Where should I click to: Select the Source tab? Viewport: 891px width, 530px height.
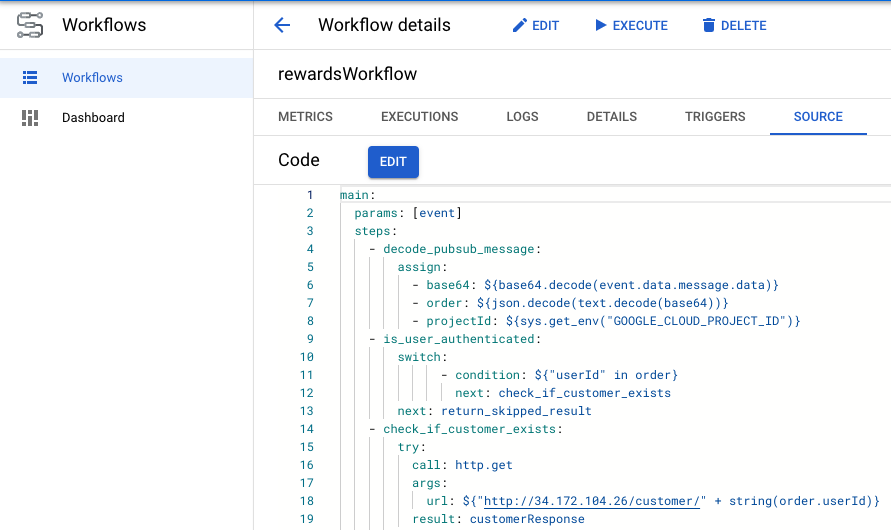817,116
